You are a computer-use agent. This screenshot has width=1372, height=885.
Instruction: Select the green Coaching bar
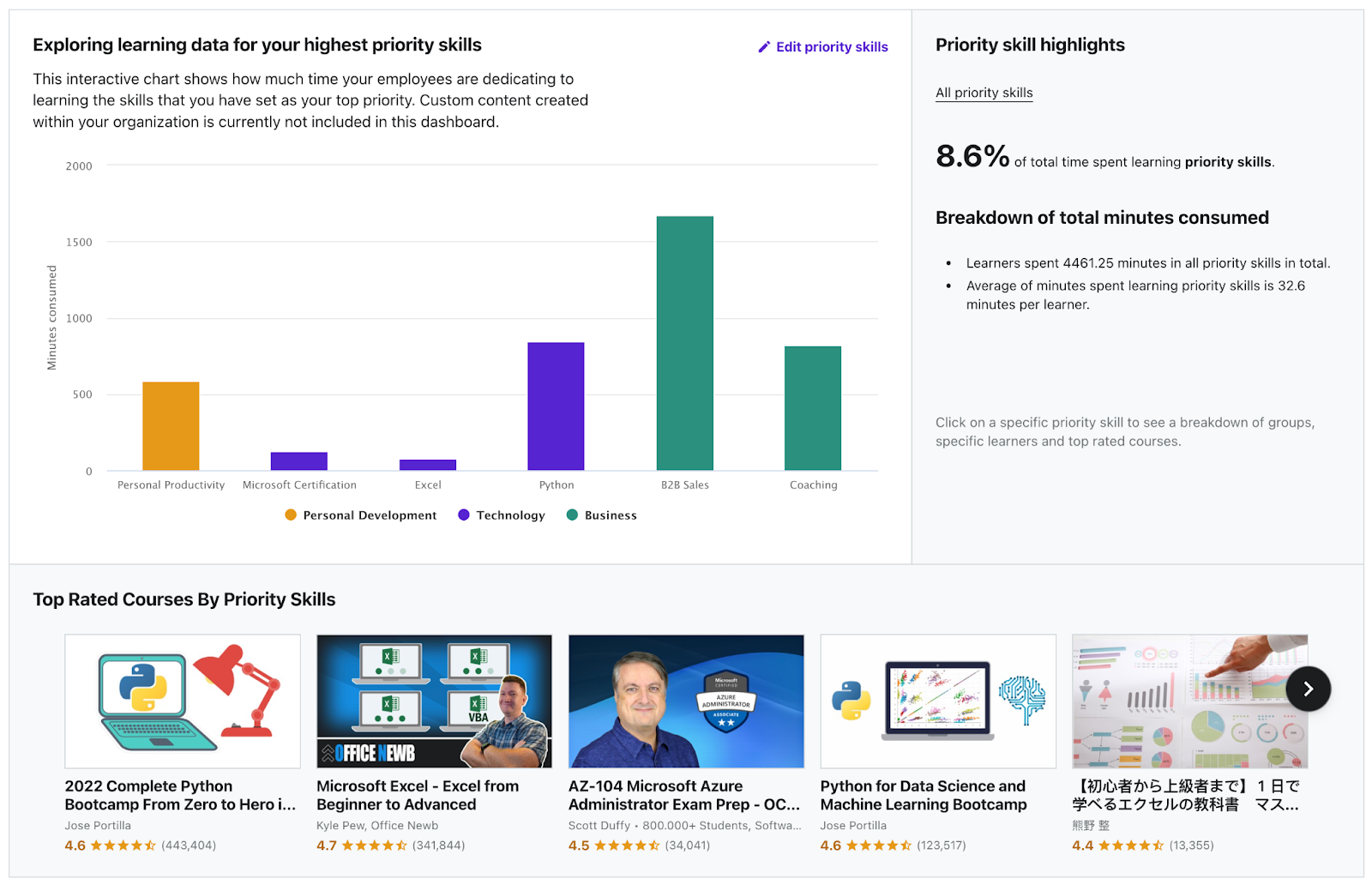click(812, 407)
